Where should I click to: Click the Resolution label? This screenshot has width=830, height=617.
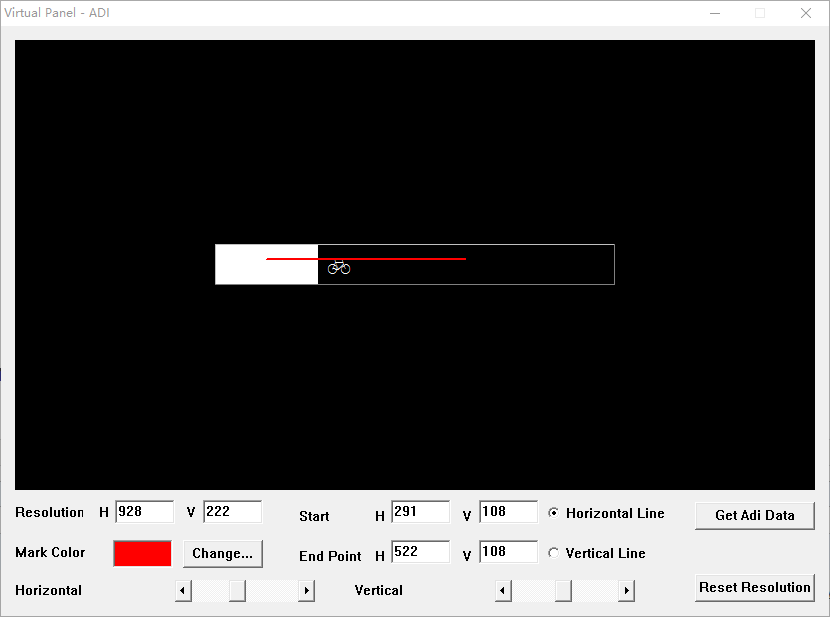coord(50,512)
